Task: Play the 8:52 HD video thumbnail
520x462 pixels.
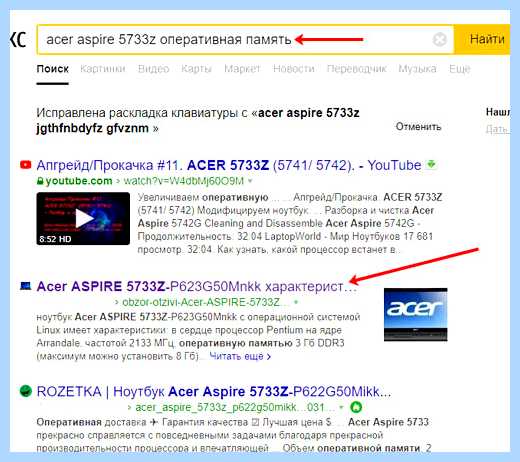Action: pos(83,219)
